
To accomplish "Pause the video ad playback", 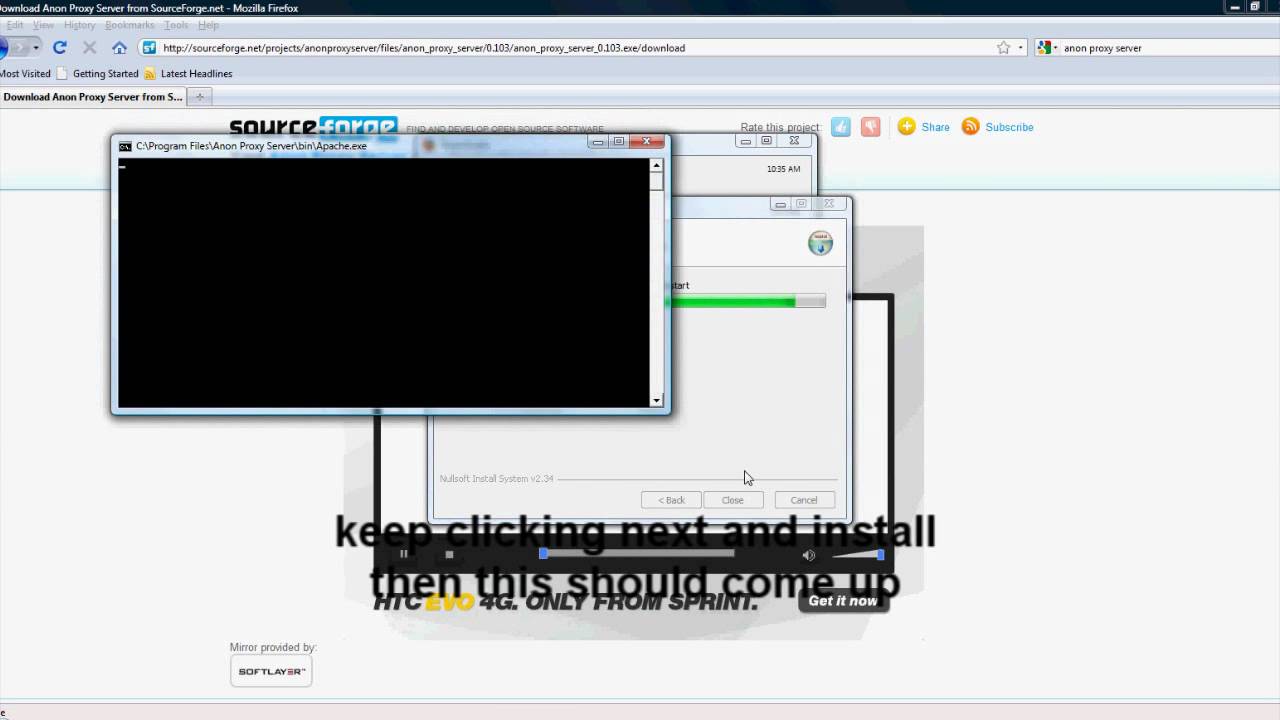I will coord(404,554).
